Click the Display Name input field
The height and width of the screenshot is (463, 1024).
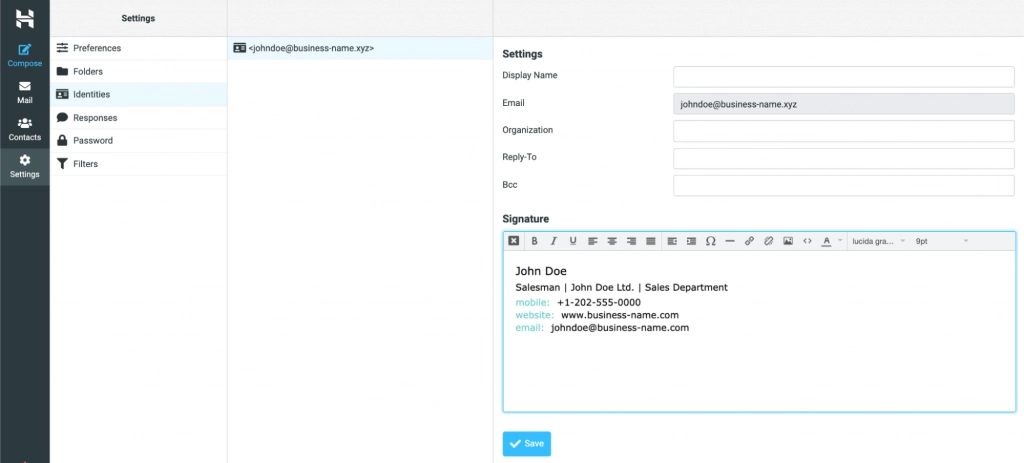[843, 77]
